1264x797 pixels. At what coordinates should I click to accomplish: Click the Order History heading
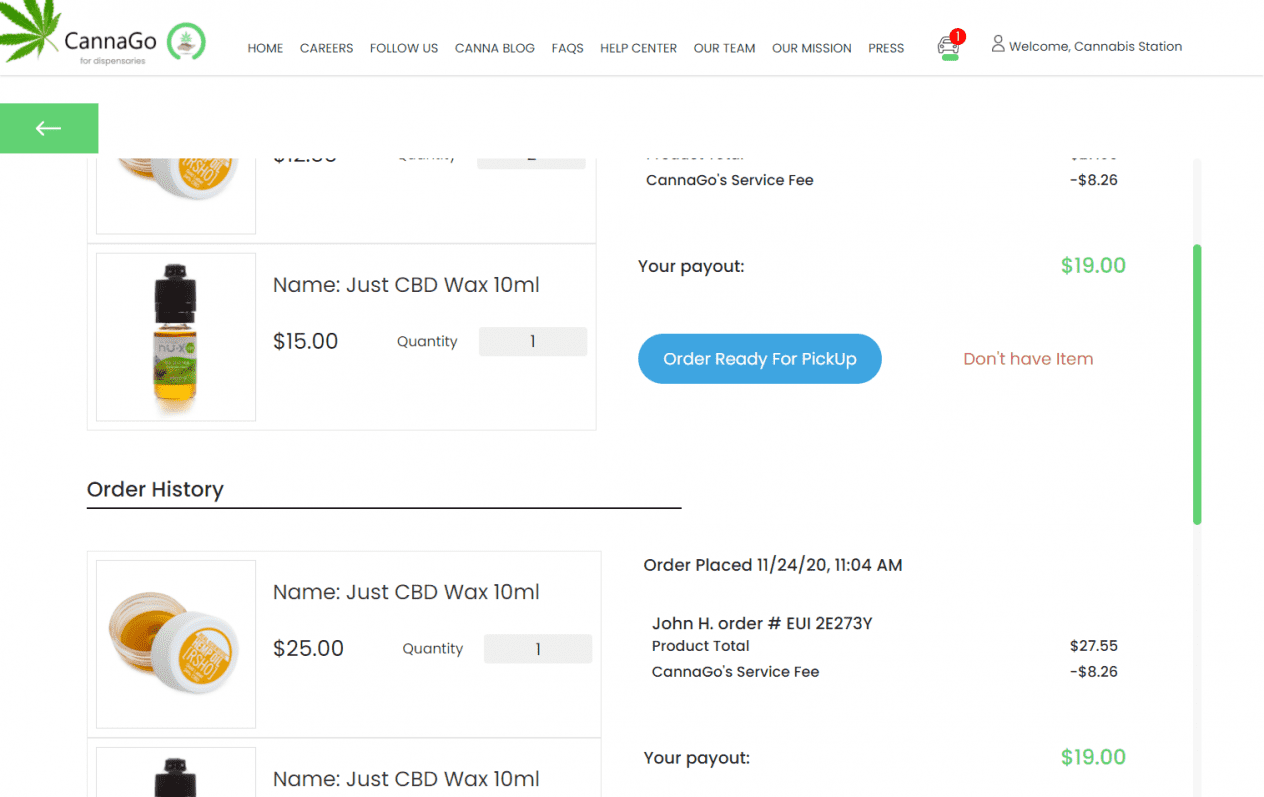click(155, 489)
